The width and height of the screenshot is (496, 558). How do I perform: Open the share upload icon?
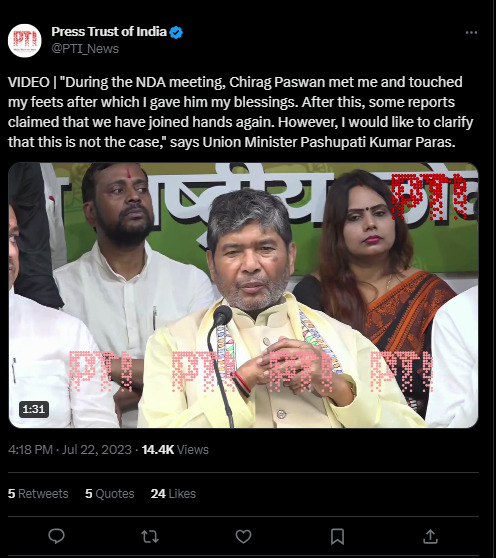[x=430, y=536]
